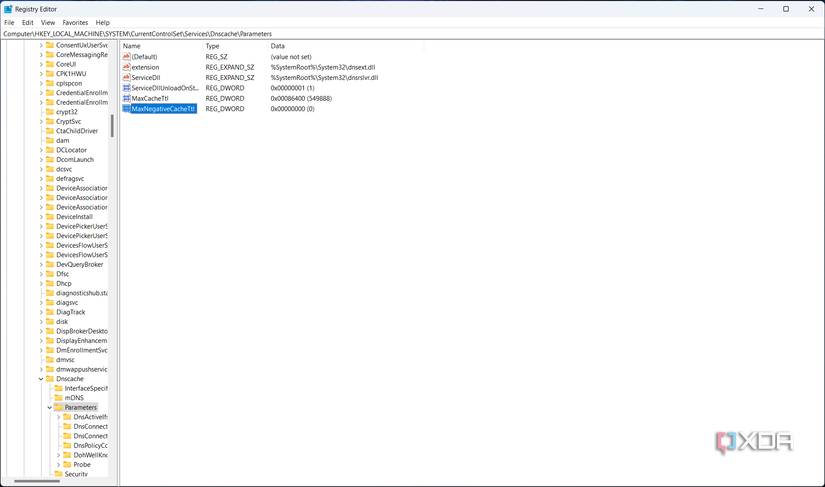Select the MaxCacheTtl value name
The height and width of the screenshot is (487, 825).
click(x=150, y=98)
